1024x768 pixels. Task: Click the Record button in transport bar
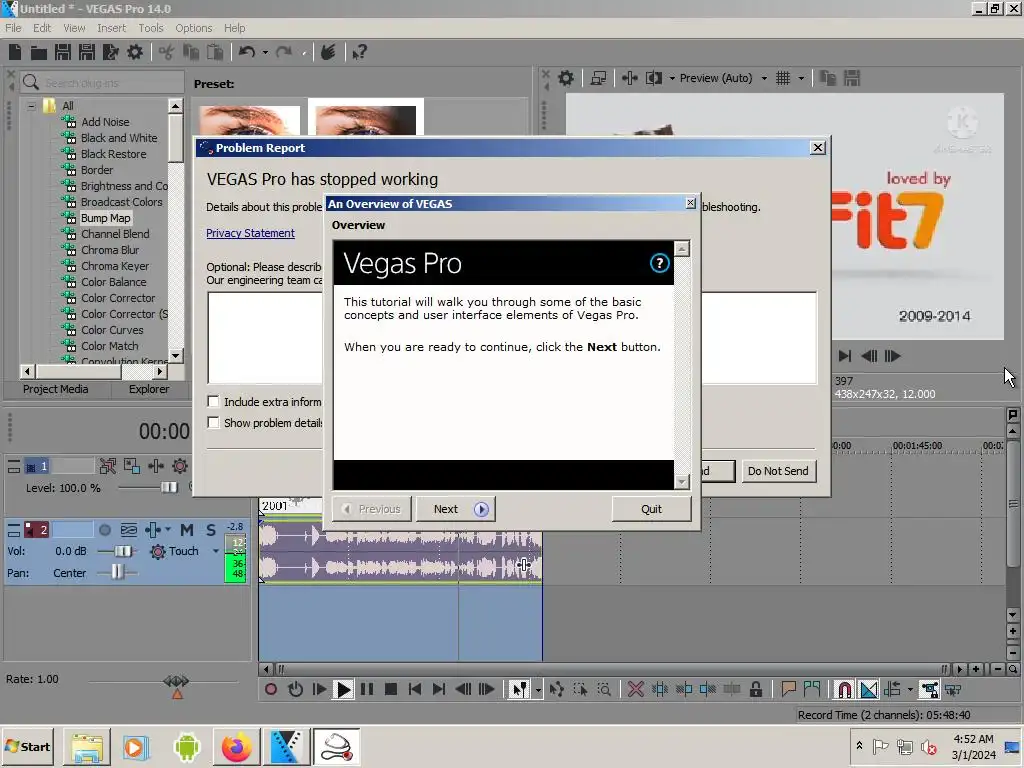pyautogui.click(x=270, y=689)
